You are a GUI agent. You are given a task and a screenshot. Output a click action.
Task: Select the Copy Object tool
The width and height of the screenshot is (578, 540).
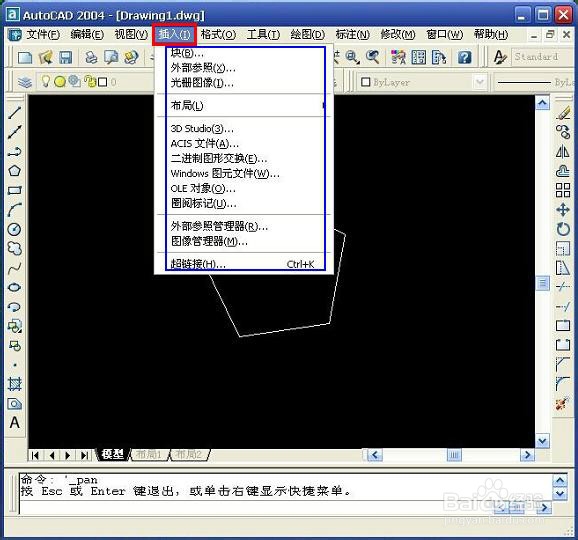[563, 132]
